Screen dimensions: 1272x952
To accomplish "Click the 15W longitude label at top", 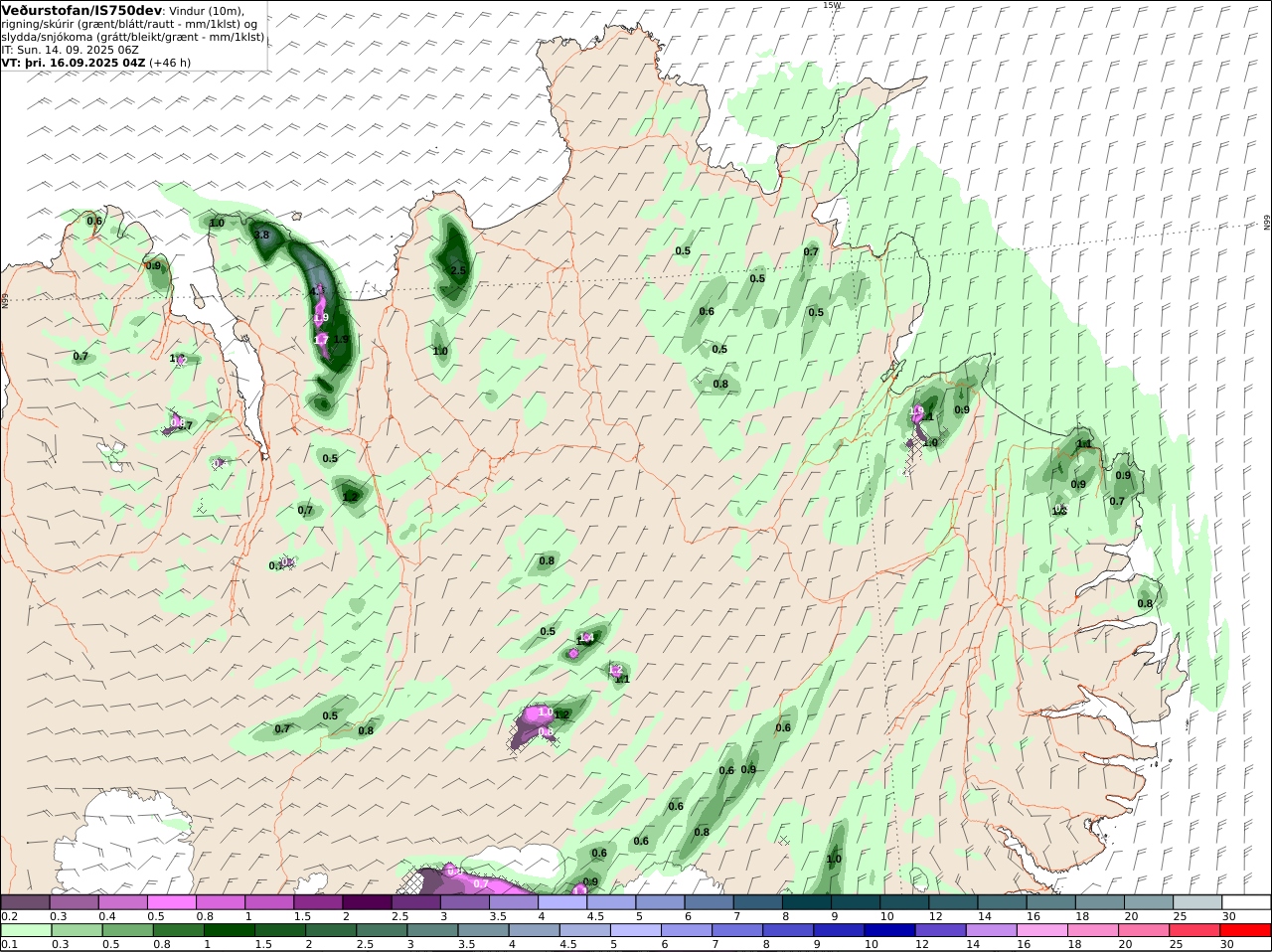I will [832, 5].
